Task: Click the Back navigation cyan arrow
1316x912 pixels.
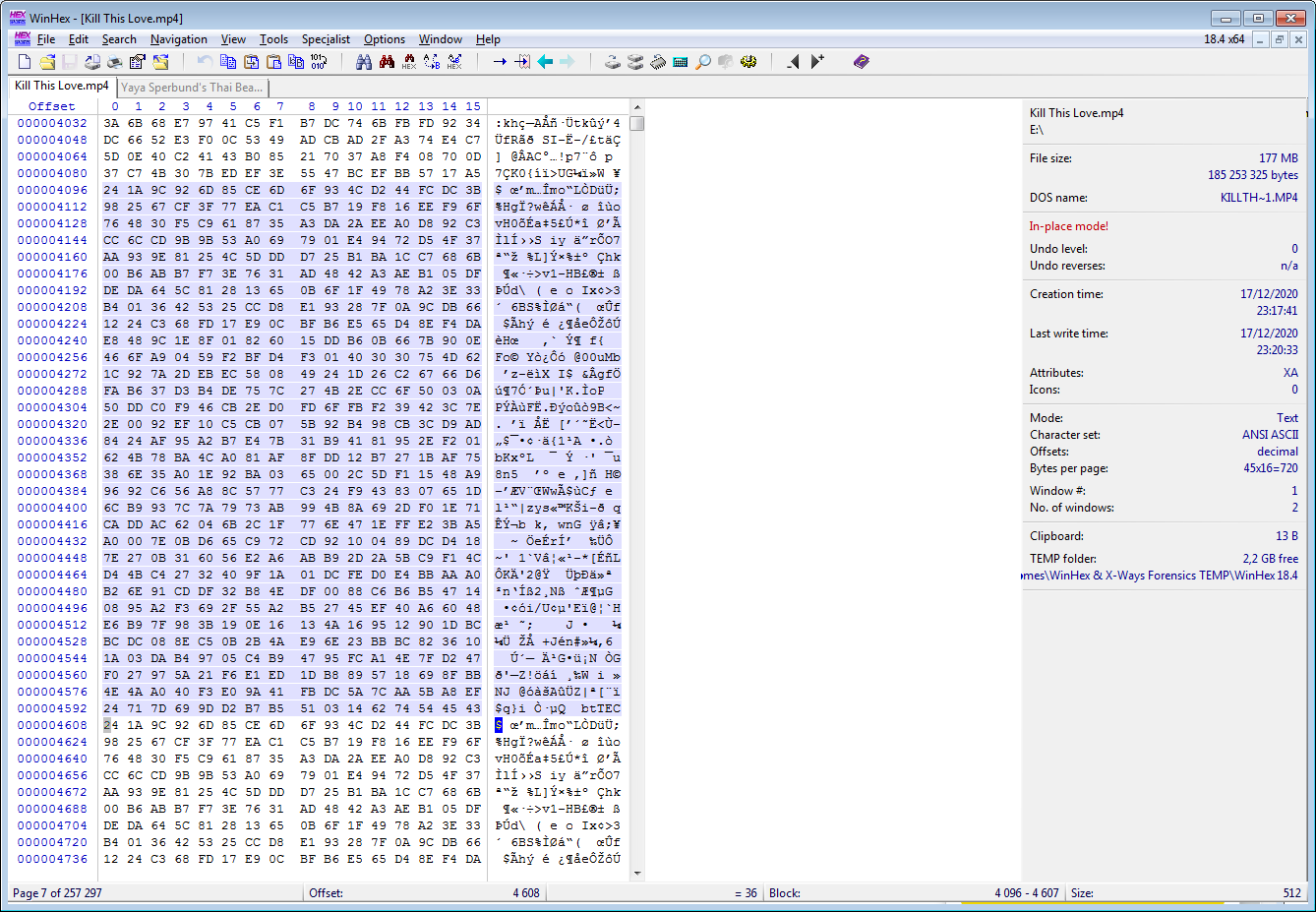Action: coord(545,62)
